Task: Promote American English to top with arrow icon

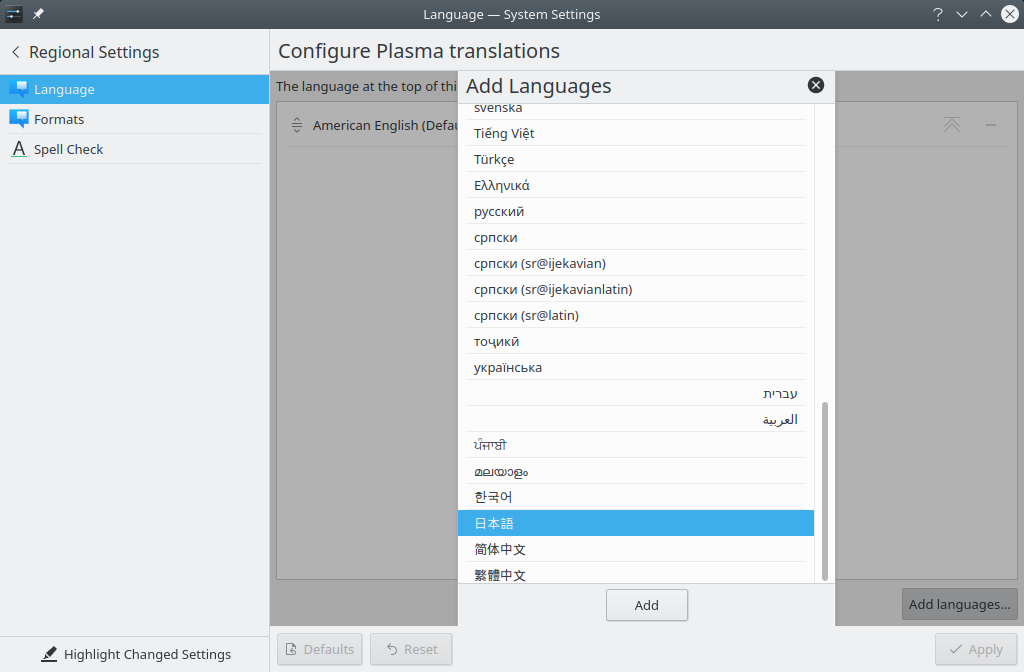Action: pyautogui.click(x=952, y=125)
